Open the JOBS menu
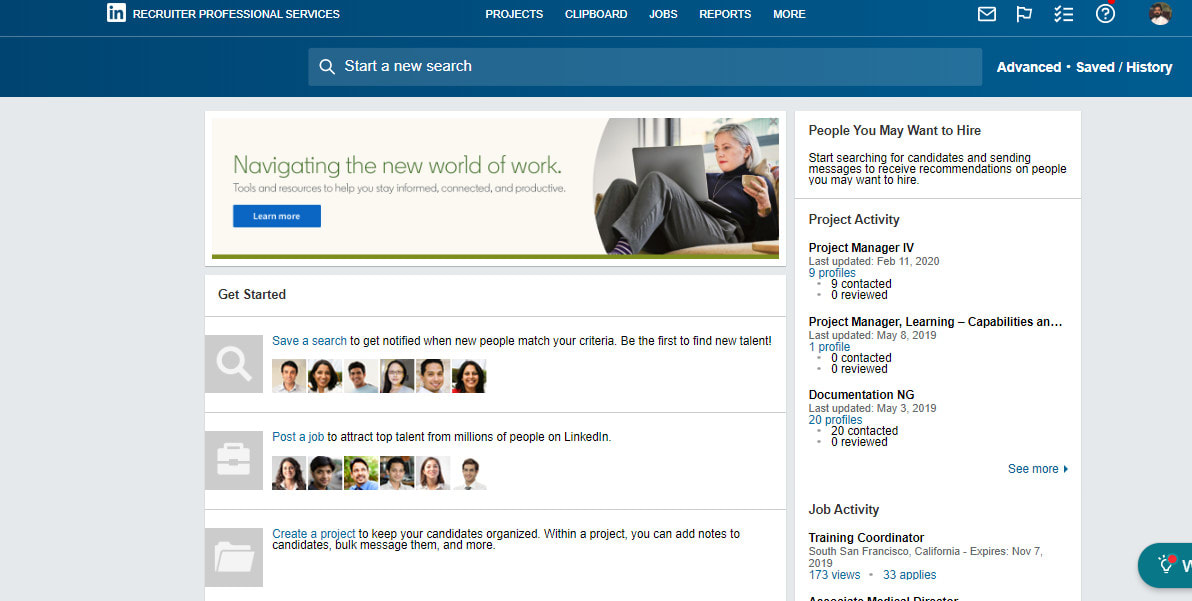 point(663,14)
